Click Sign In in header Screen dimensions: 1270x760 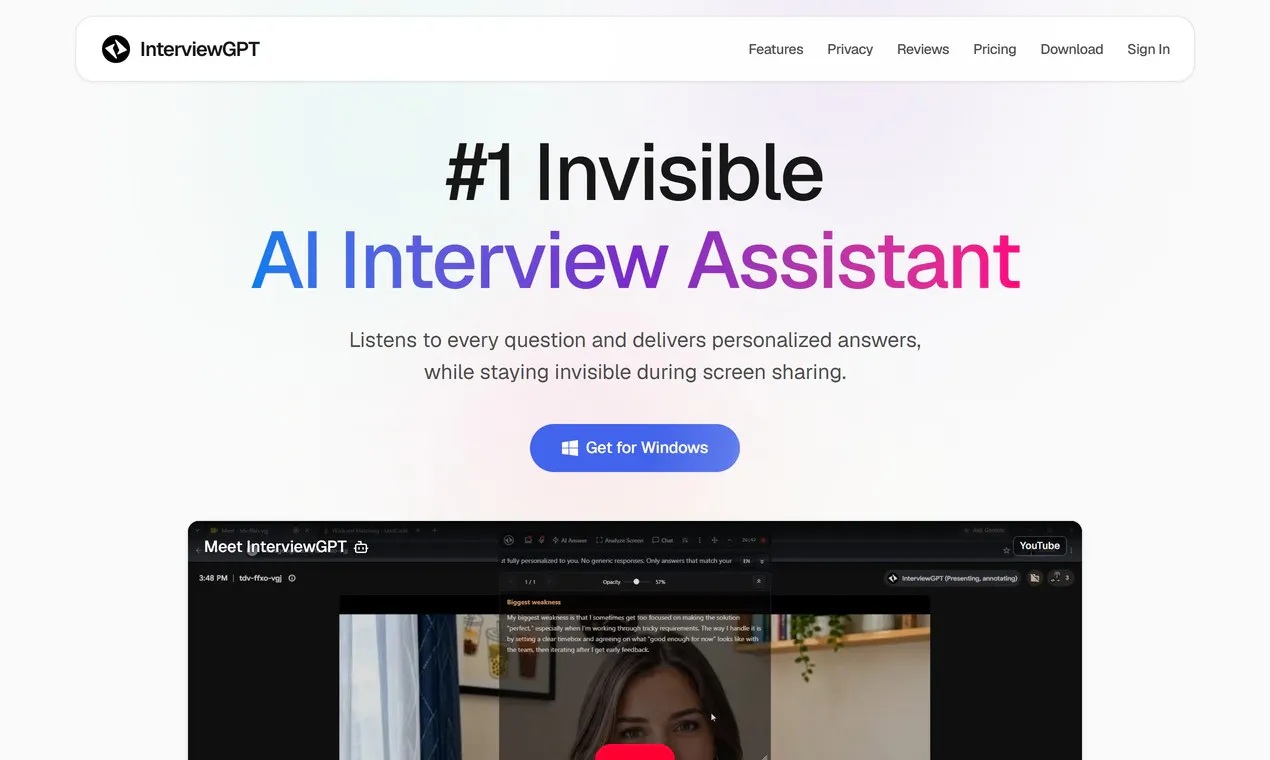click(1148, 49)
